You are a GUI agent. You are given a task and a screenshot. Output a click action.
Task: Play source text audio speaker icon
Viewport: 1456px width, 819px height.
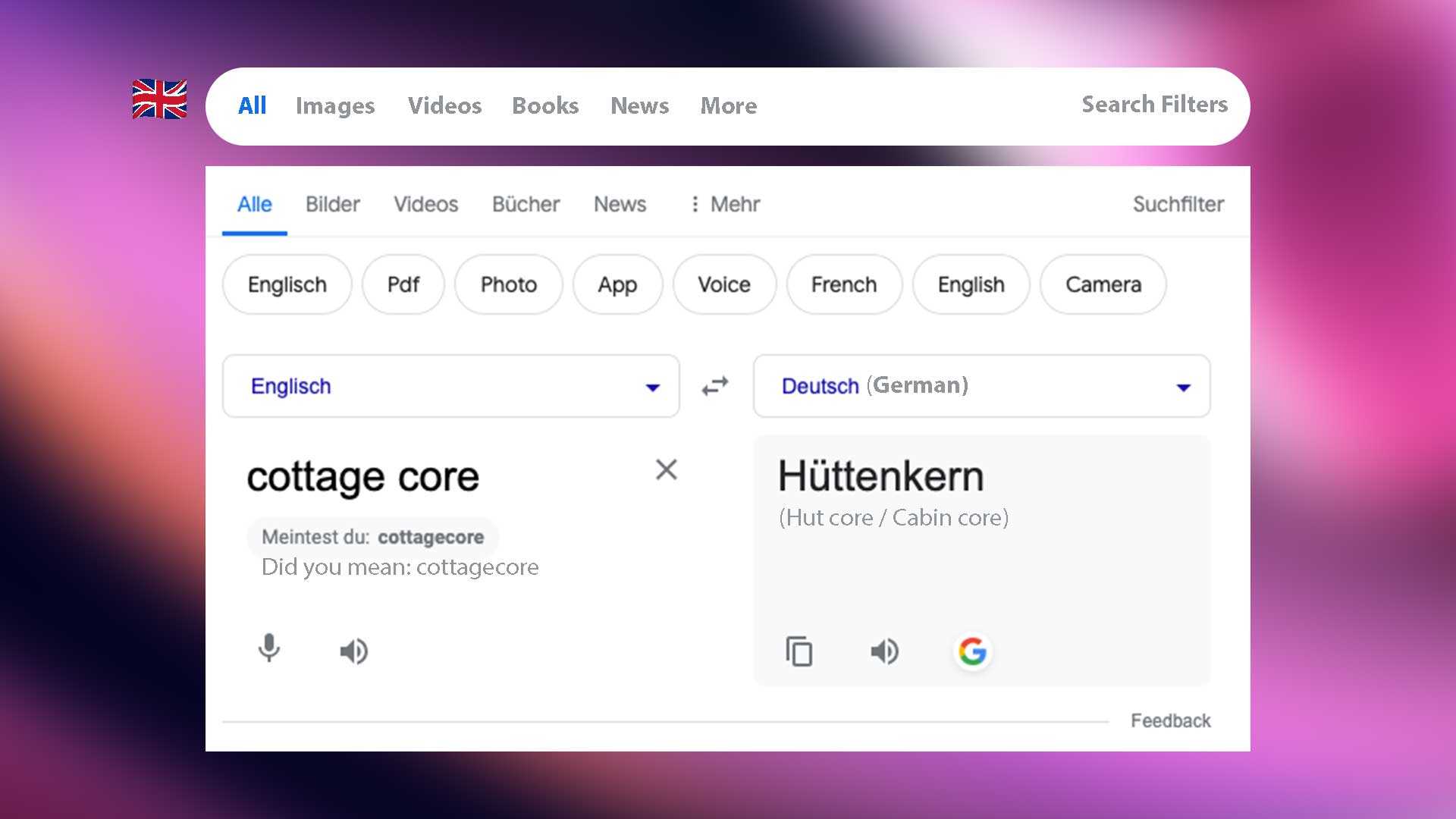353,651
